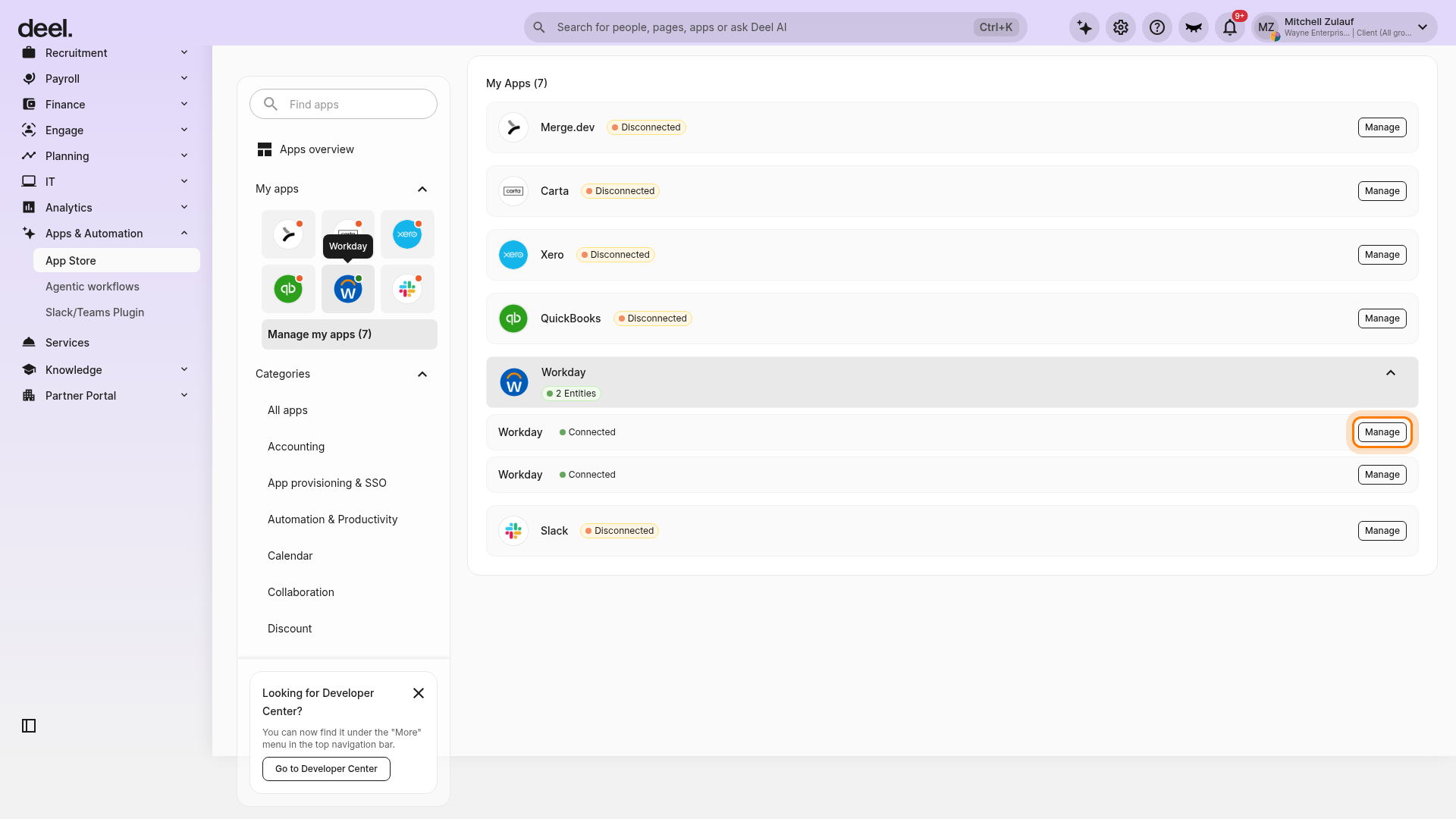1456x819 pixels.
Task: Click Manage for Slack
Action: click(x=1382, y=531)
